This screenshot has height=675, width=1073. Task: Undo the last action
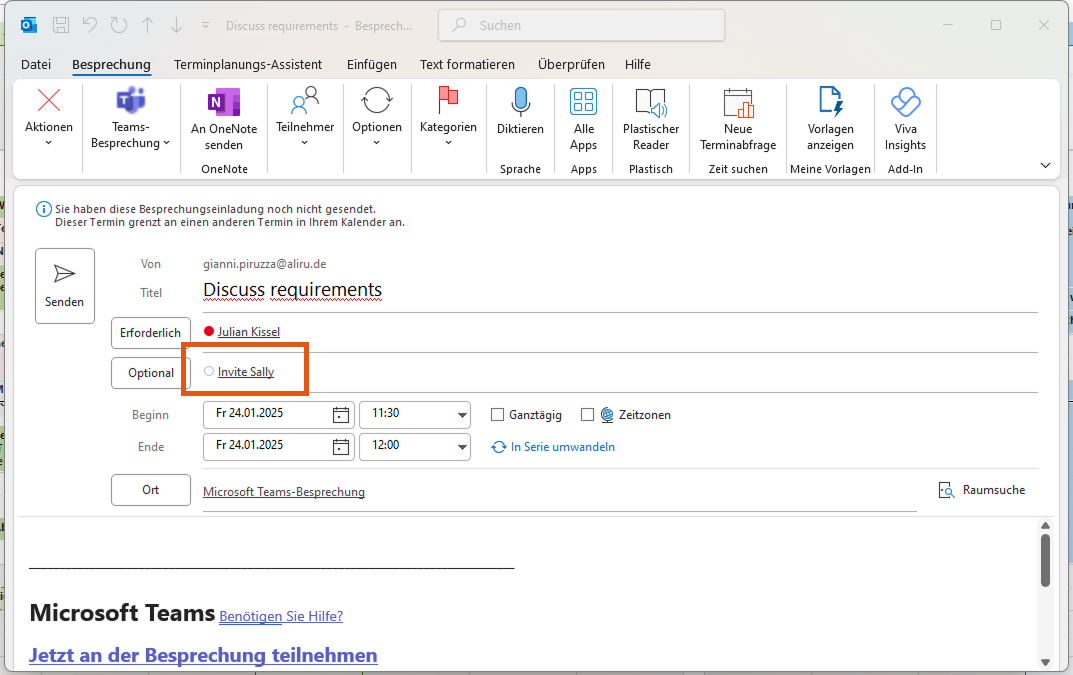[90, 25]
